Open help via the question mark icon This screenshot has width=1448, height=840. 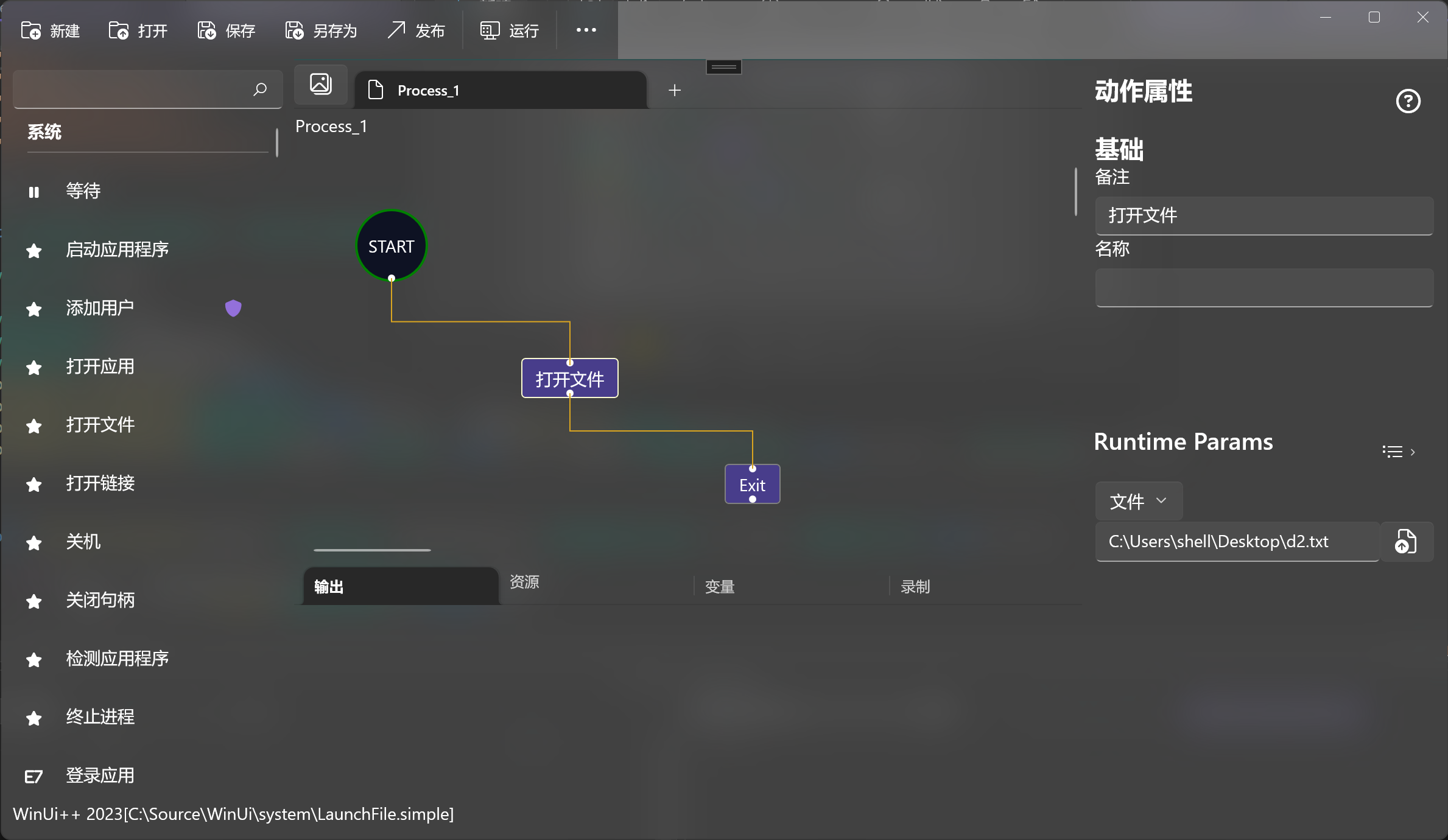point(1407,101)
